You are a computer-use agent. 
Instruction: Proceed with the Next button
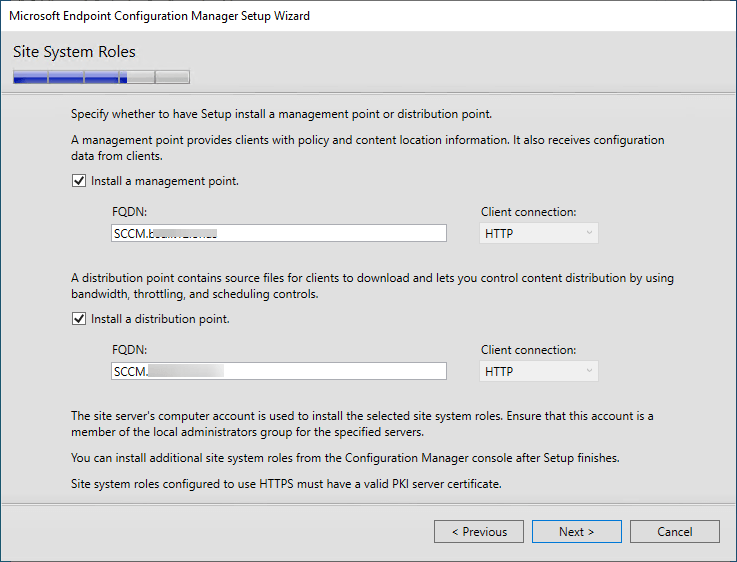click(x=577, y=531)
